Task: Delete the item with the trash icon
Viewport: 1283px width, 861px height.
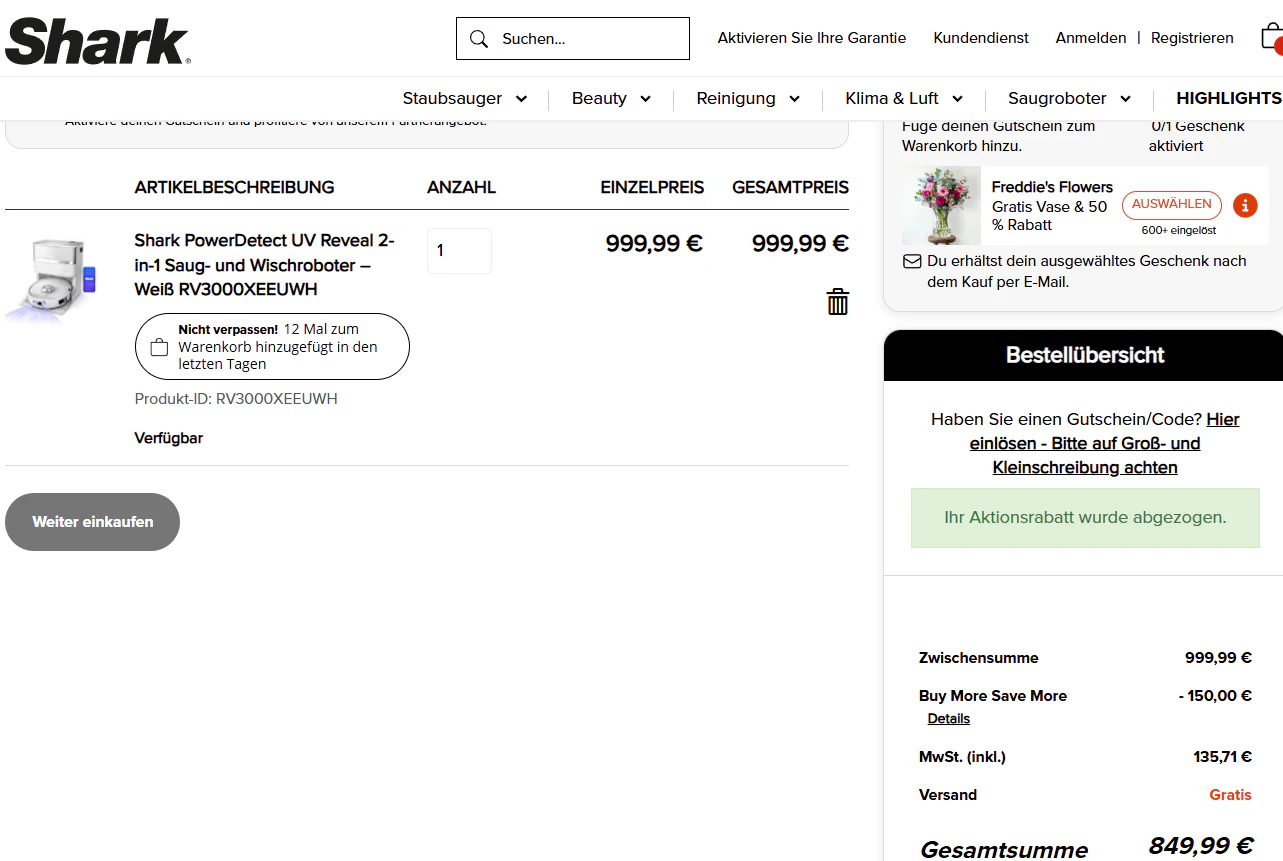Action: click(837, 301)
